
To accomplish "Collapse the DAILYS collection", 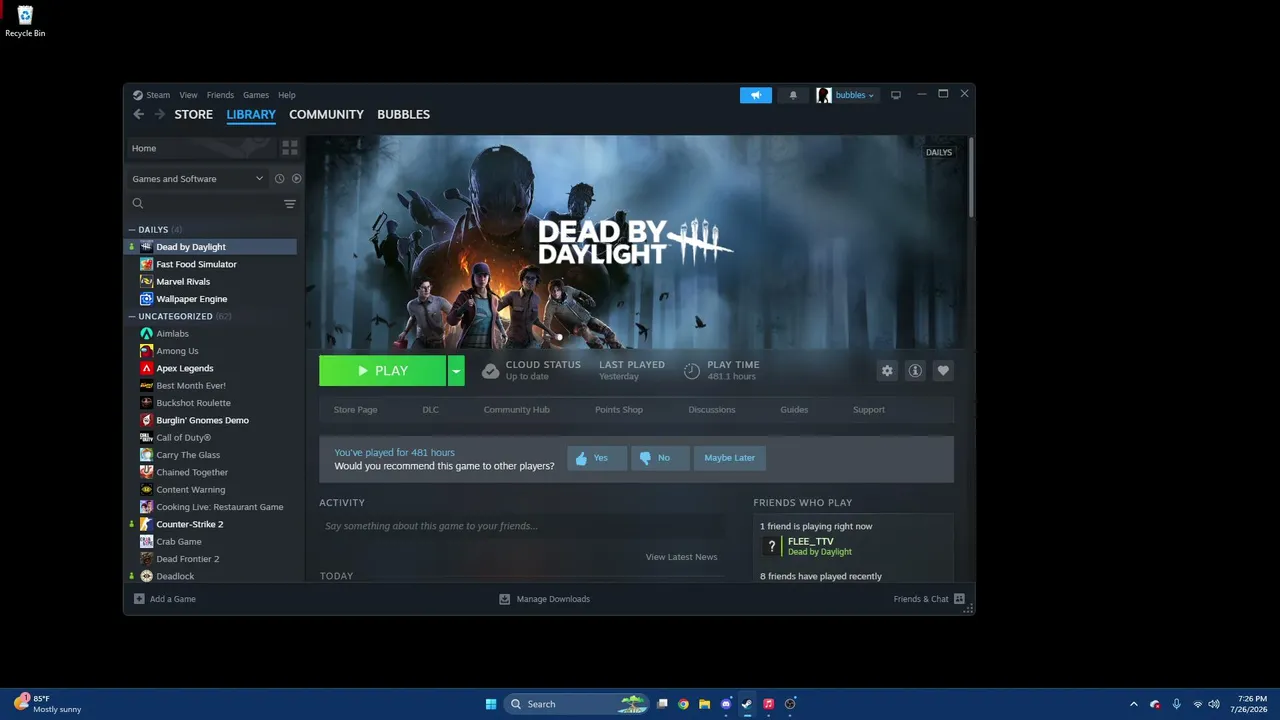I will click(x=132, y=230).
